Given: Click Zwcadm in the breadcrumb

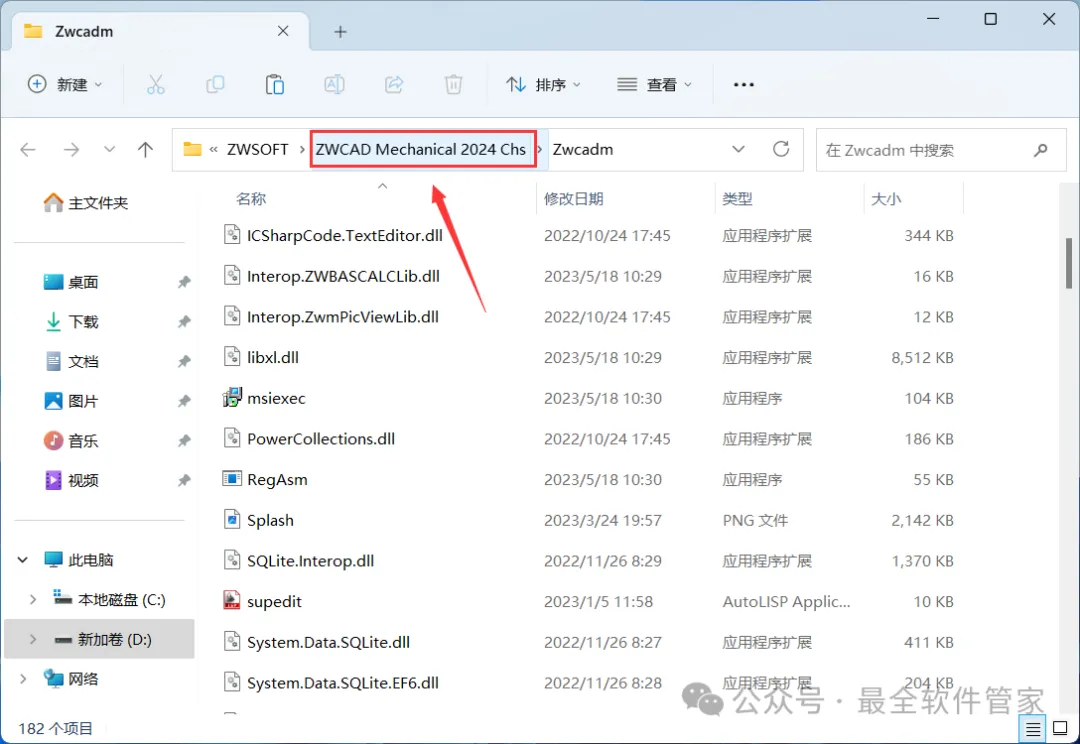Looking at the screenshot, I should pos(583,149).
